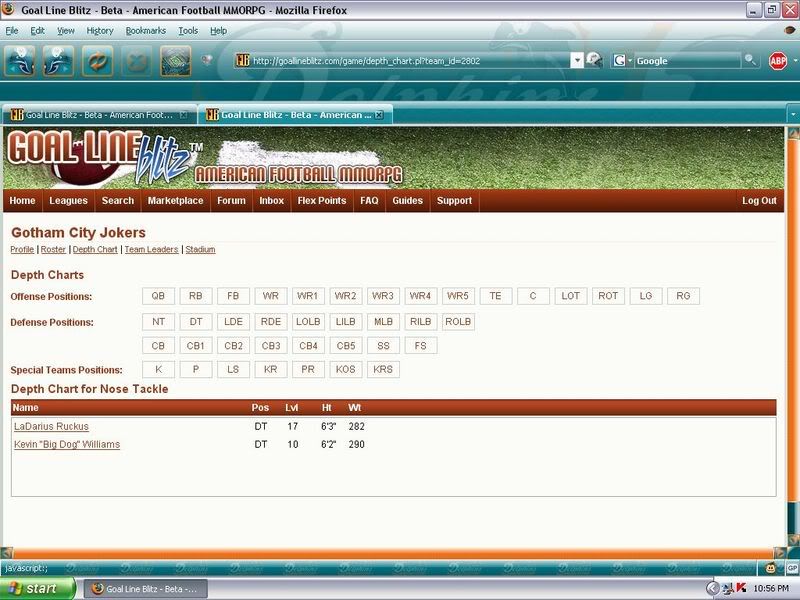This screenshot has width=800, height=600.
Task: Open LaDarius Ruckus player link
Action: click(x=51, y=427)
